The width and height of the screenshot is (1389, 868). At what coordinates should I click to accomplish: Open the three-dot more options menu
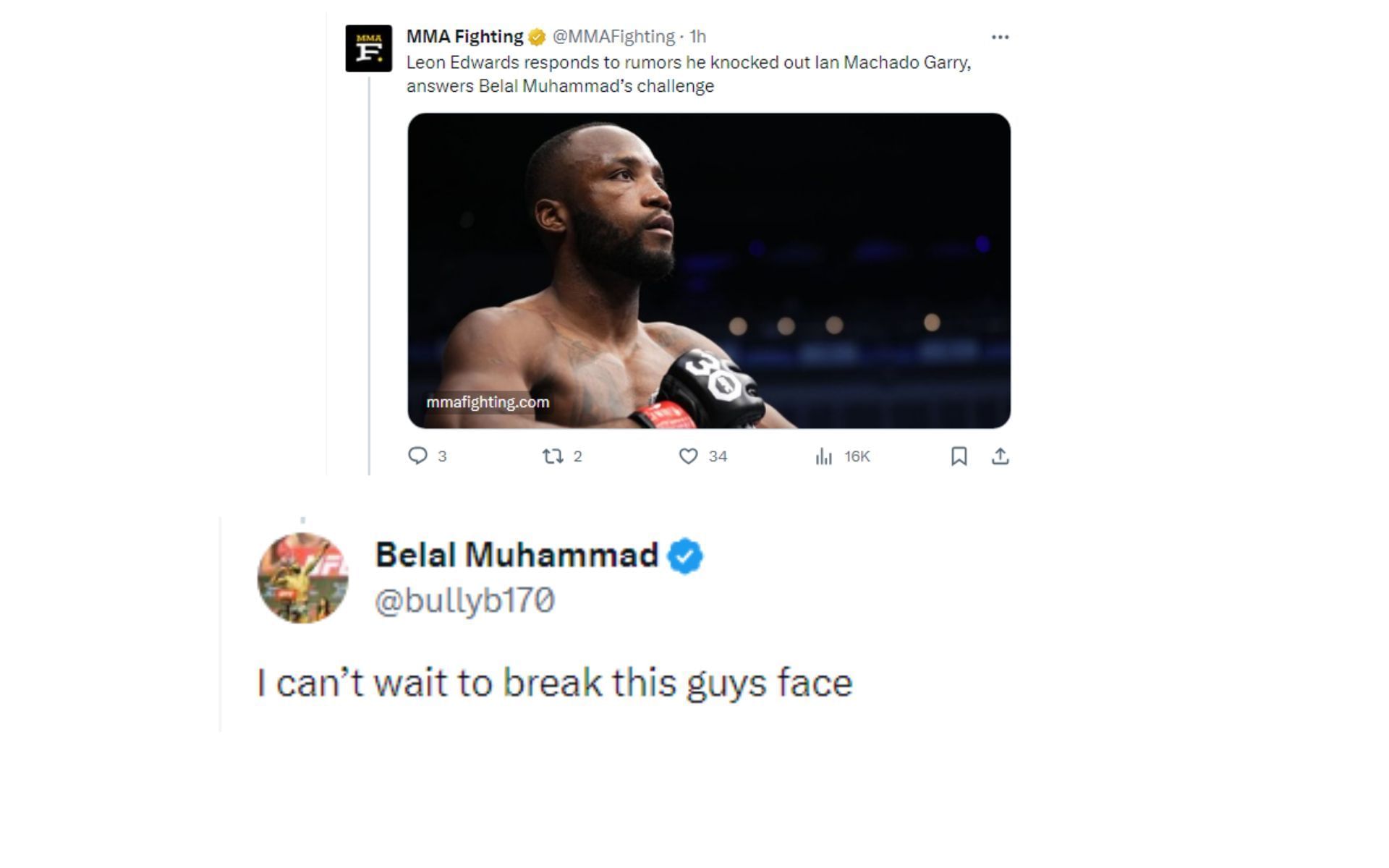click(x=1000, y=37)
